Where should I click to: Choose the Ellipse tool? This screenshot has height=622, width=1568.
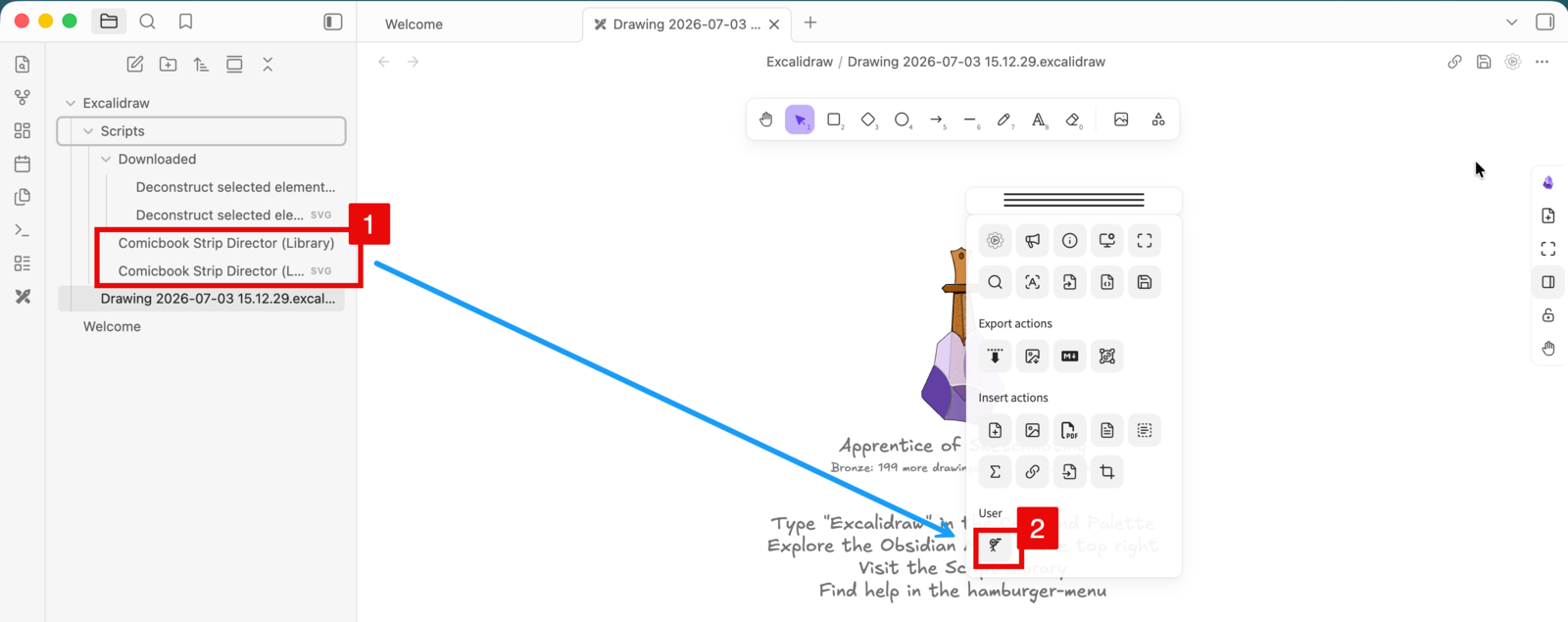tap(903, 120)
